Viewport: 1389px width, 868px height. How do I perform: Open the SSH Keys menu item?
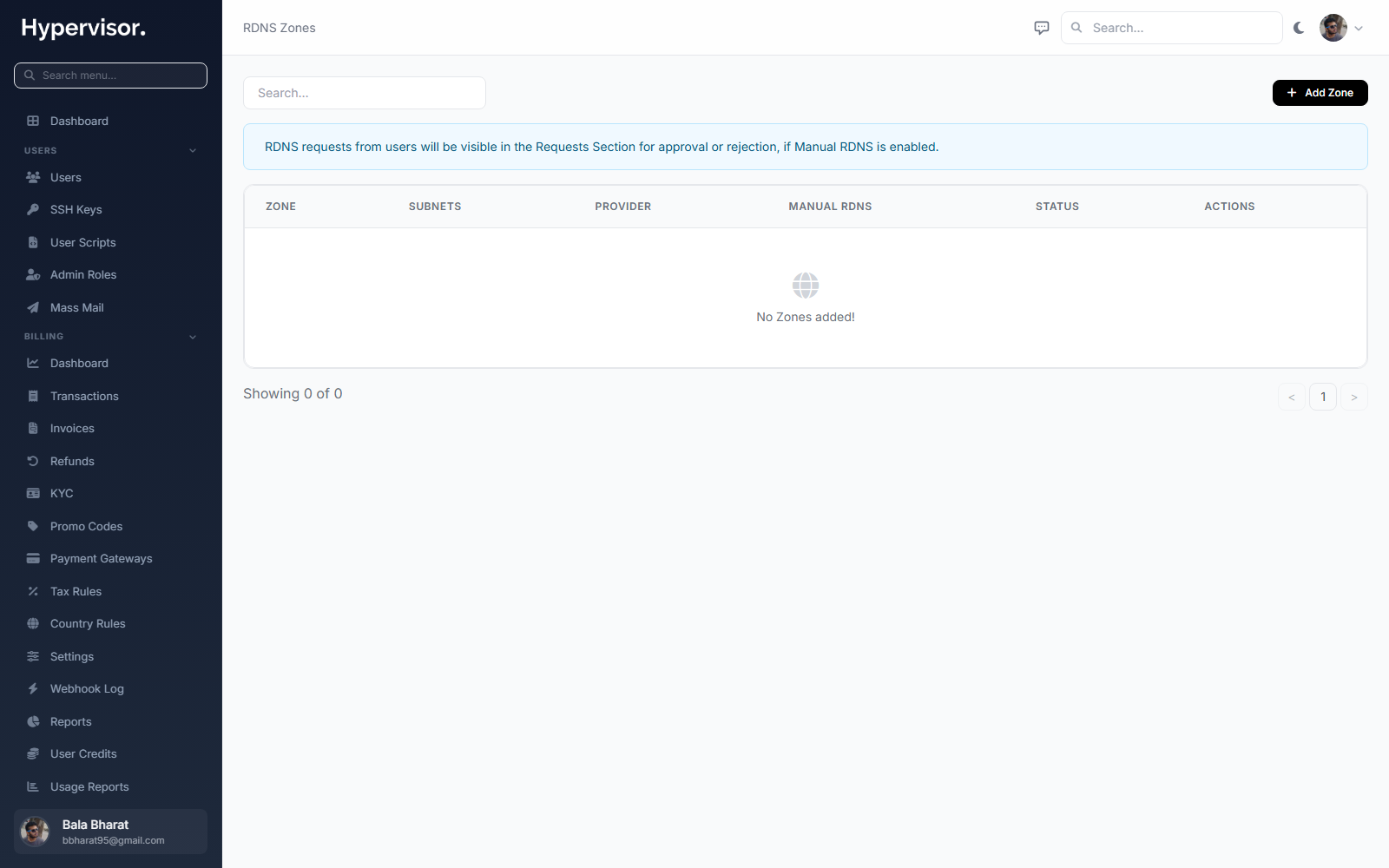(x=110, y=209)
